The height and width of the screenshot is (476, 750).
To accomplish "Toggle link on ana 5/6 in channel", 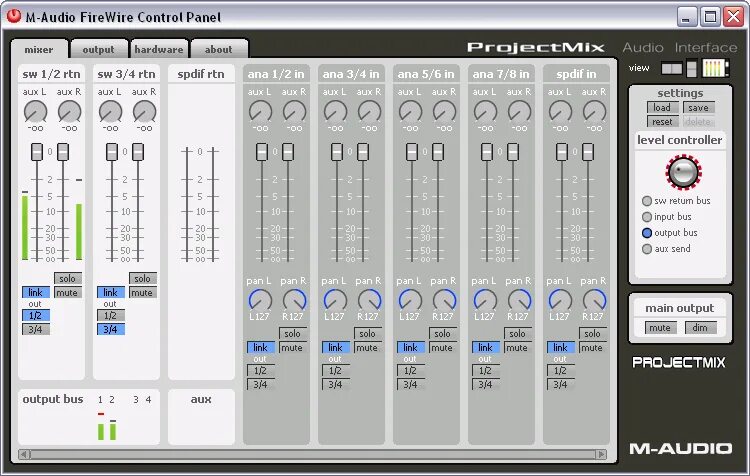I will point(411,347).
